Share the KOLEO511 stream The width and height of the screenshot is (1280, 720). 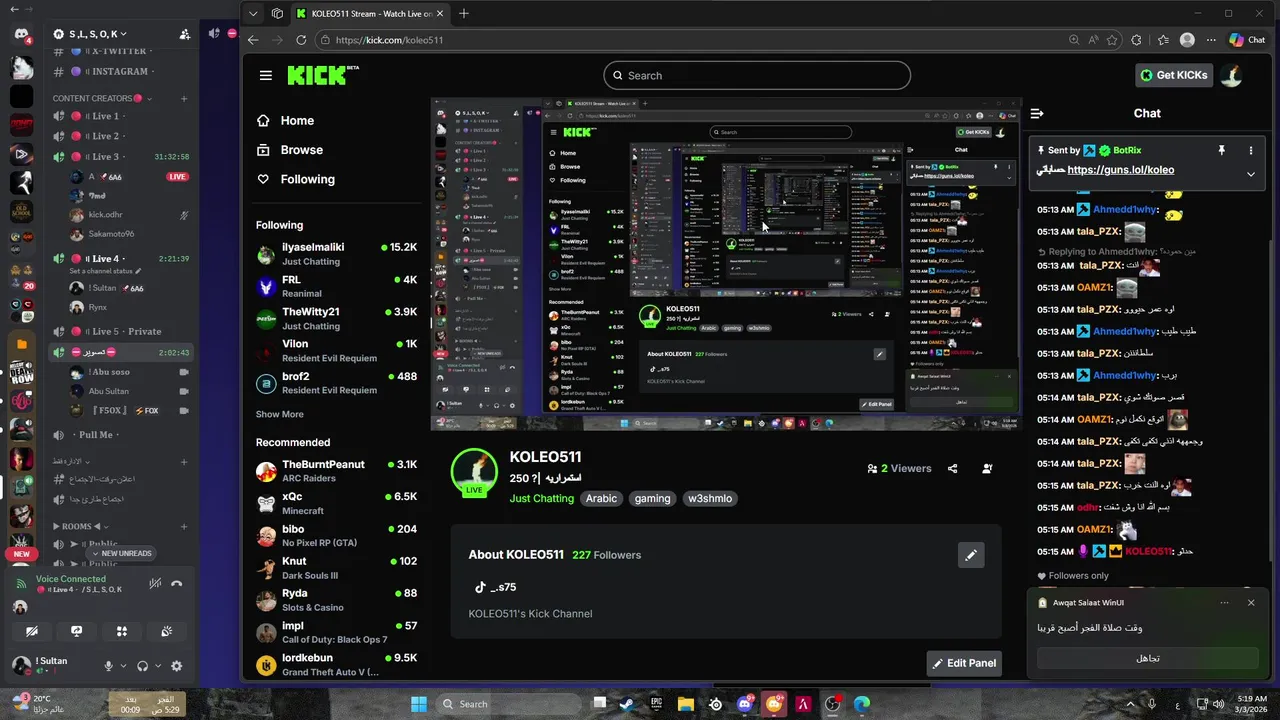tap(952, 468)
